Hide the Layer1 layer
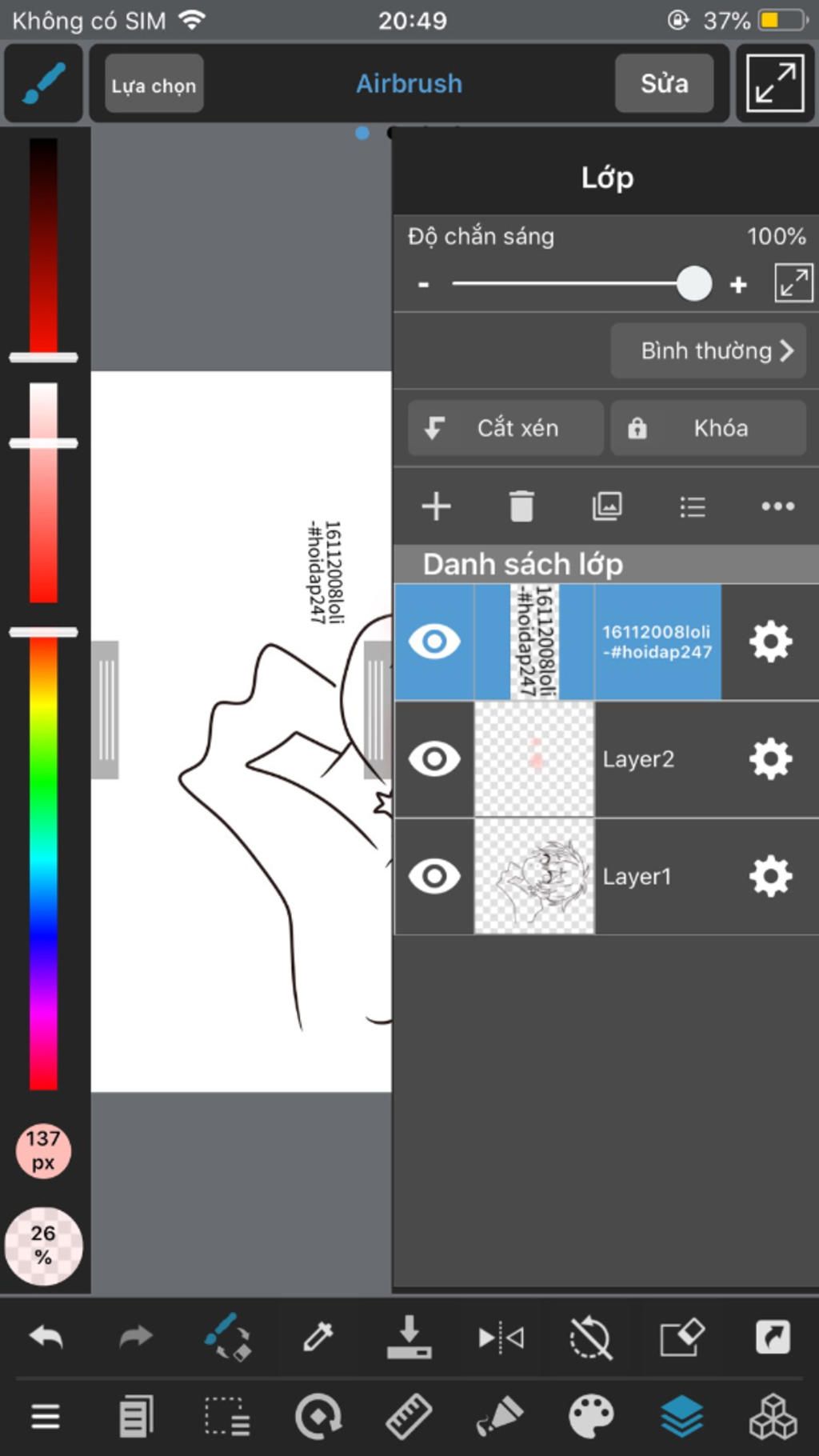The height and width of the screenshot is (1456, 819). click(x=434, y=876)
